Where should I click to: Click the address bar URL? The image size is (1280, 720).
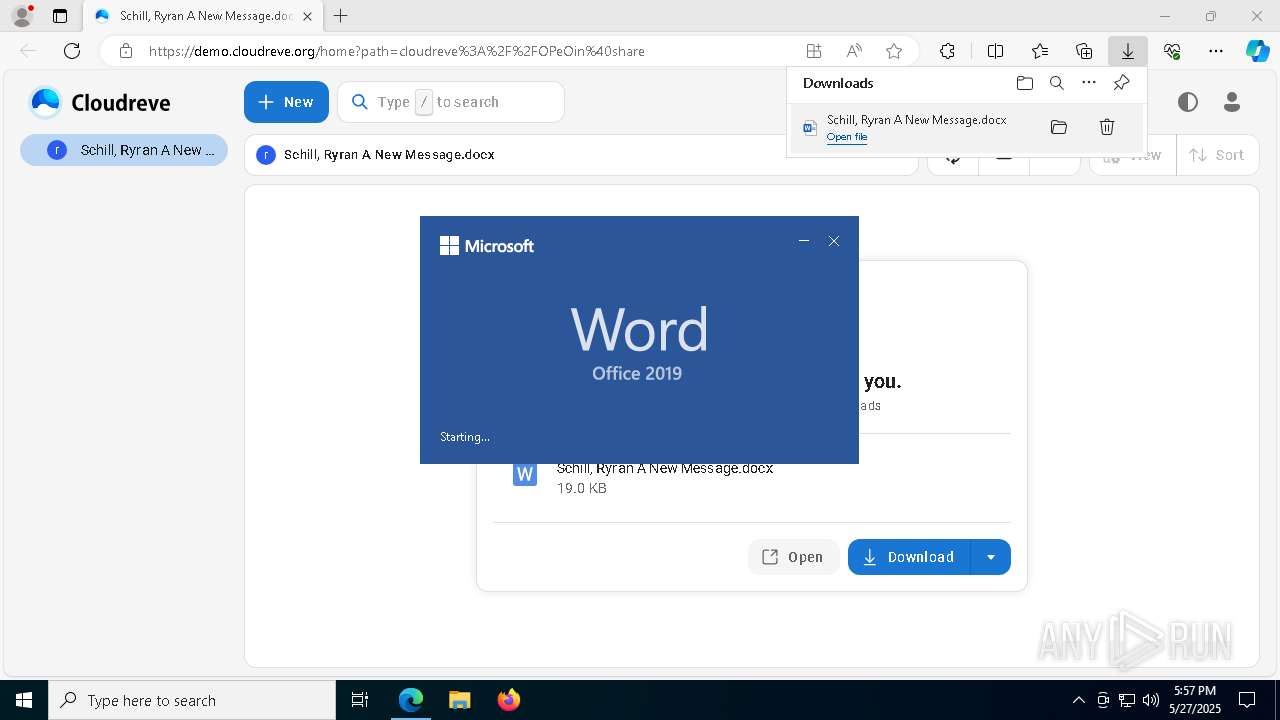tap(396, 51)
